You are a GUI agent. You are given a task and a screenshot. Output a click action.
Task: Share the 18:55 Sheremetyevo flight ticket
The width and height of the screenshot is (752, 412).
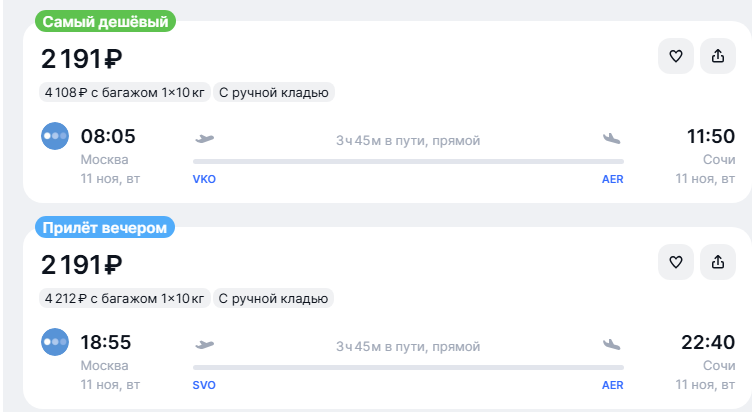[x=717, y=262]
